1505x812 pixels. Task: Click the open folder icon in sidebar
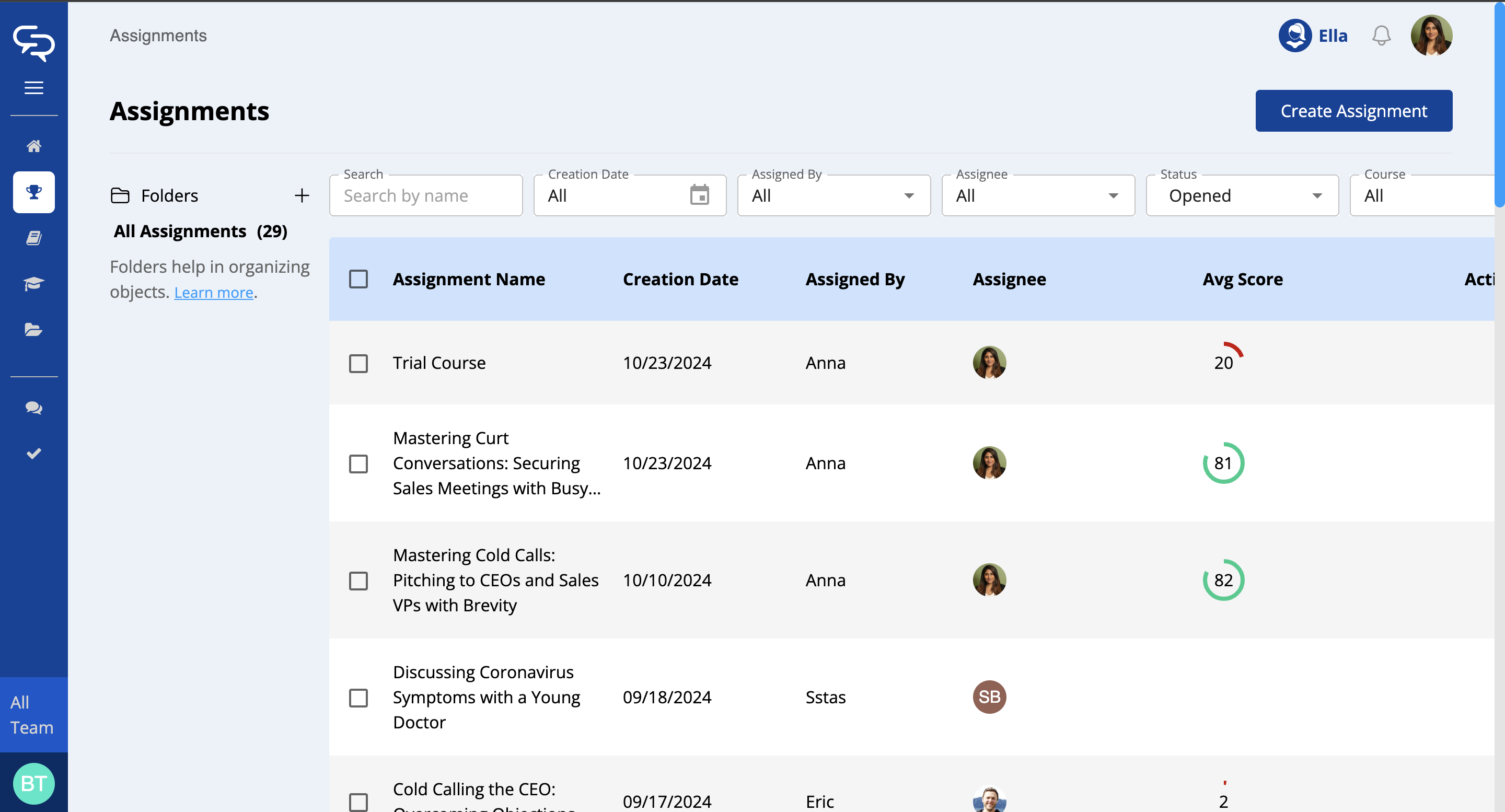click(x=34, y=330)
